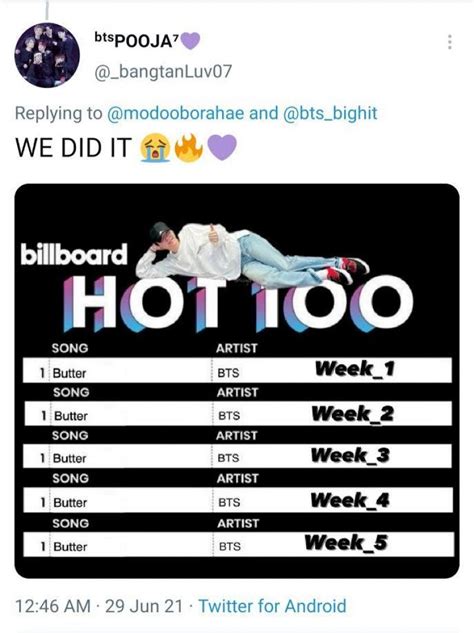
Task: Open the Twitter for Android source link
Action: 273,606
